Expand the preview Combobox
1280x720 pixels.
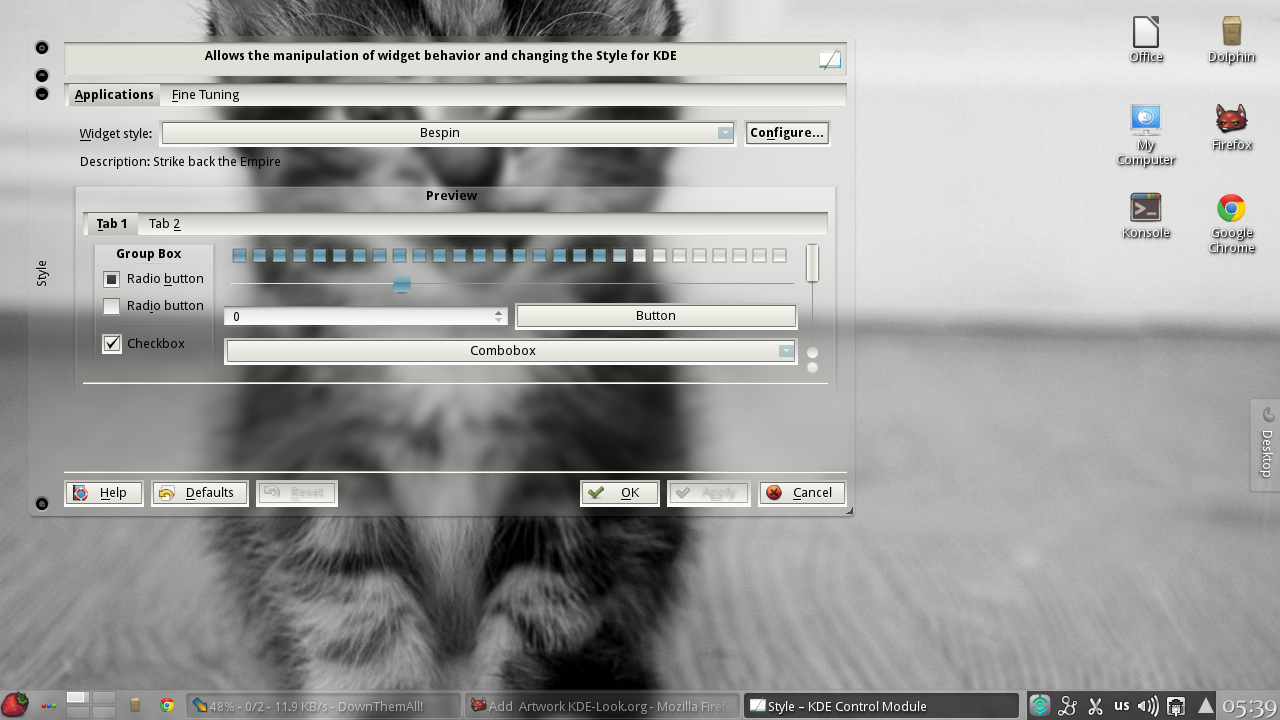coord(511,351)
